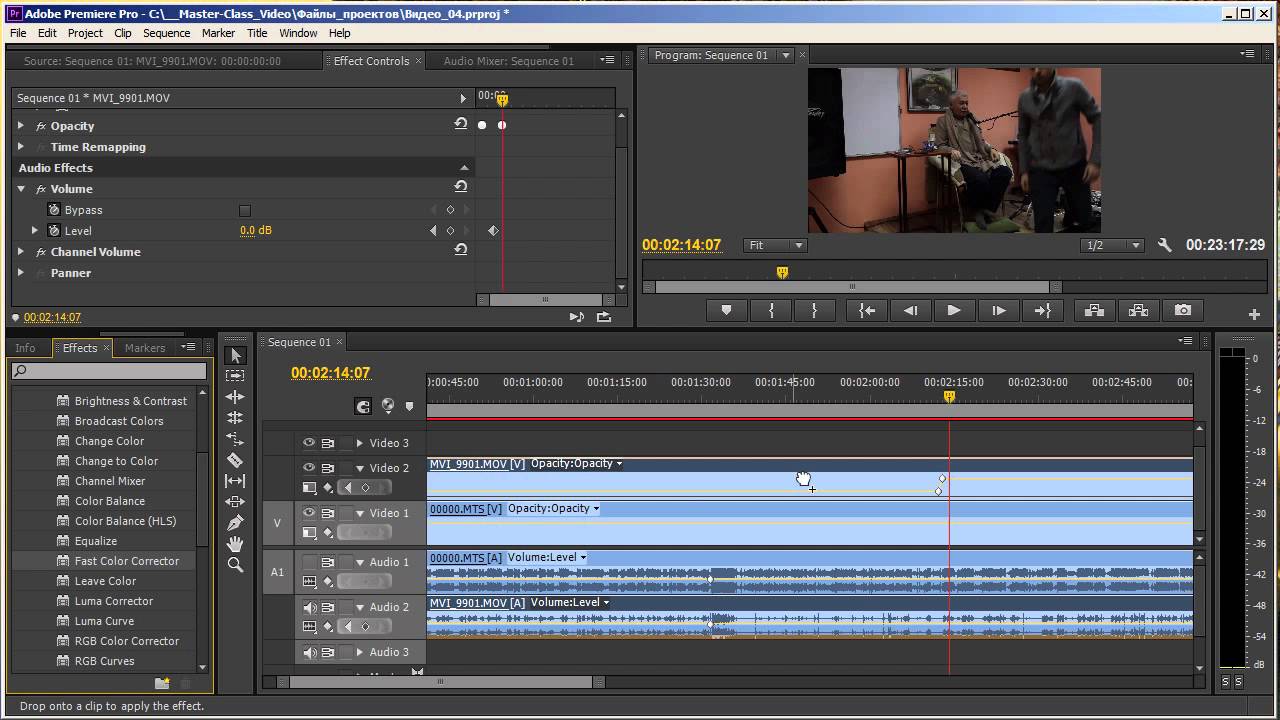Click the timeline timecode 00:02:14:07
The image size is (1280, 720).
pos(331,373)
